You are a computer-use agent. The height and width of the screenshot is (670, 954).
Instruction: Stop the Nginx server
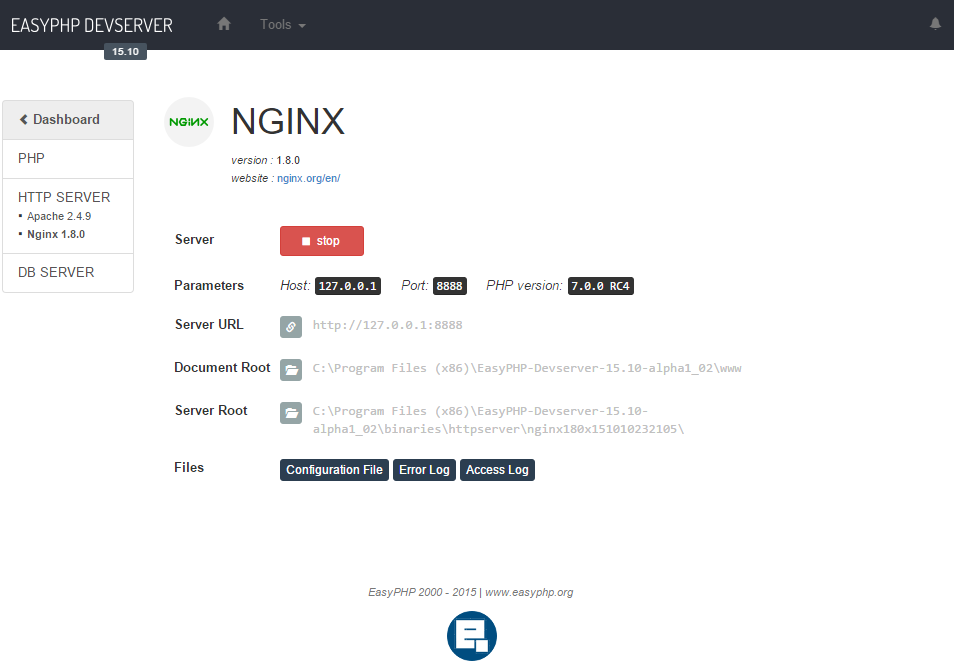(x=322, y=241)
